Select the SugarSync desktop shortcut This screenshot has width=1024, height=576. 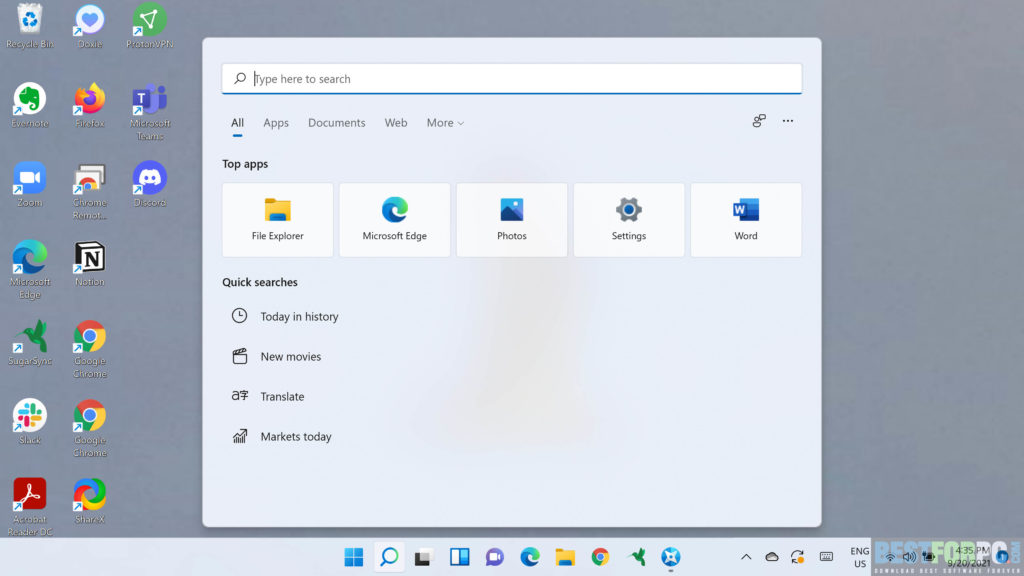click(29, 343)
